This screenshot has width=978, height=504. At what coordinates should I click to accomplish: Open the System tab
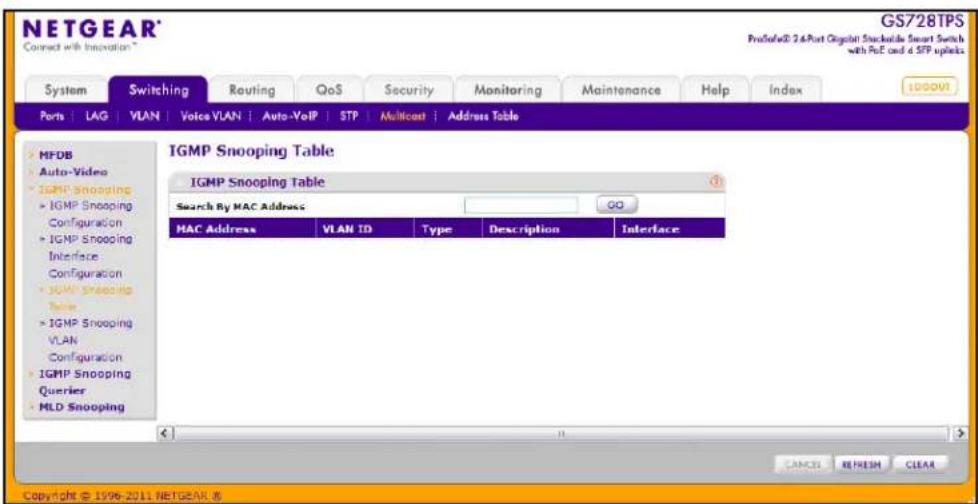(x=65, y=90)
